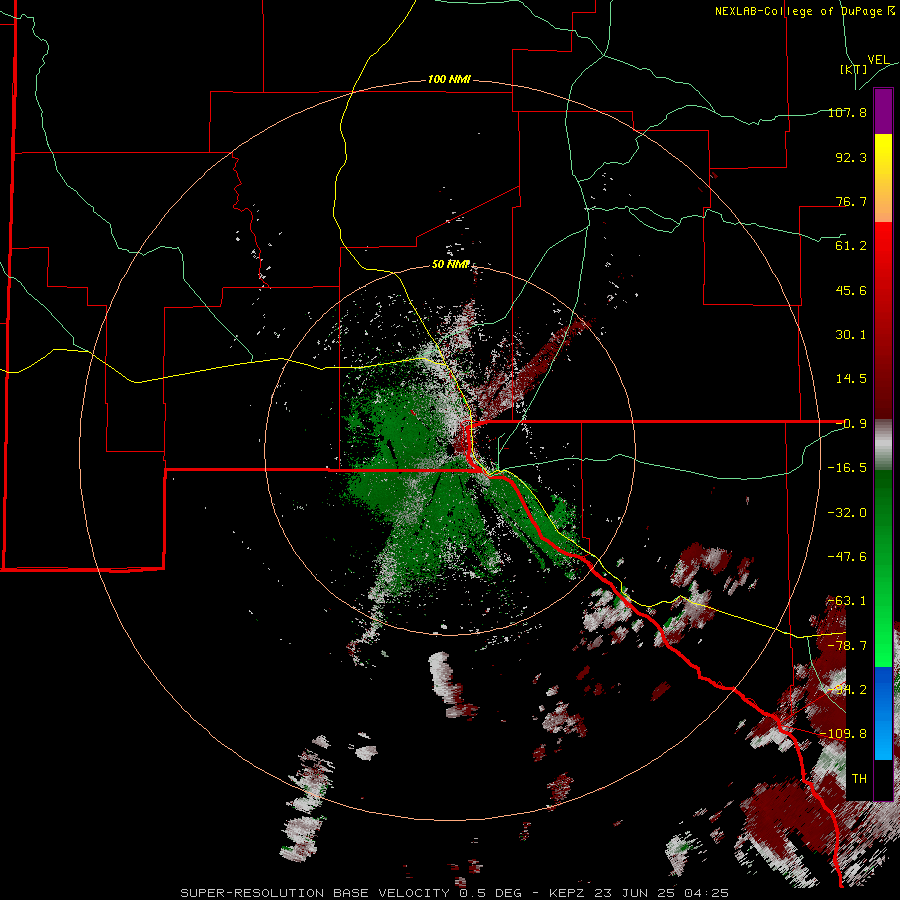Click the -47.6 legend value
This screenshot has width=900, height=900.
tap(847, 557)
